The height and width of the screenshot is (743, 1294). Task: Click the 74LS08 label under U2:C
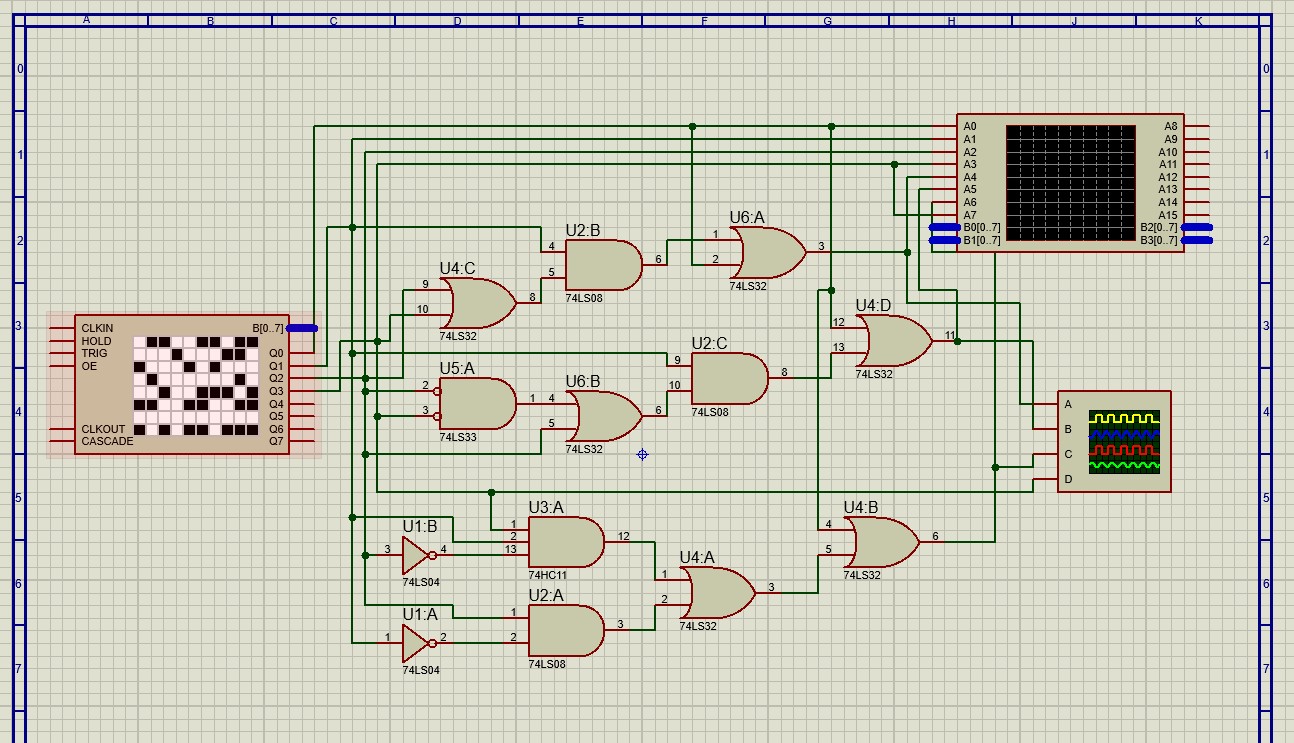pyautogui.click(x=710, y=412)
